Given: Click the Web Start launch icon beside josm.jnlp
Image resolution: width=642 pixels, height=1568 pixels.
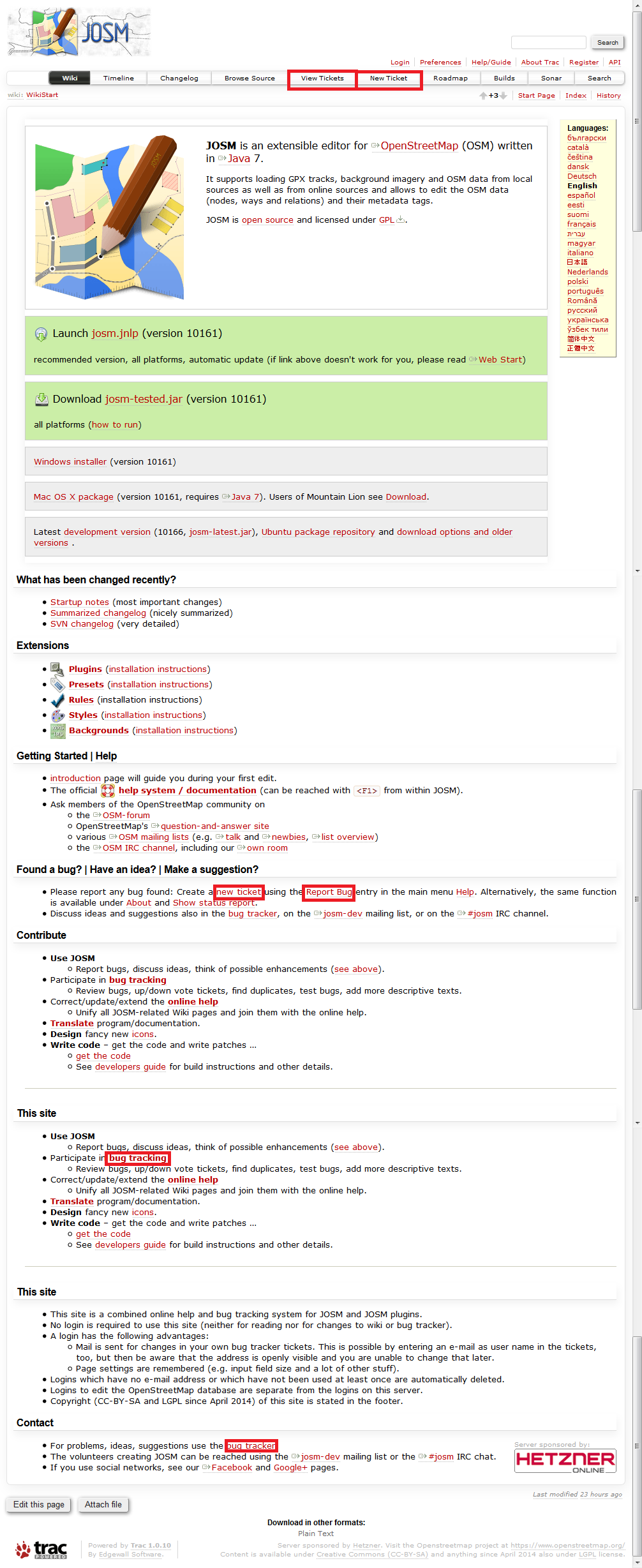Looking at the screenshot, I should [41, 334].
